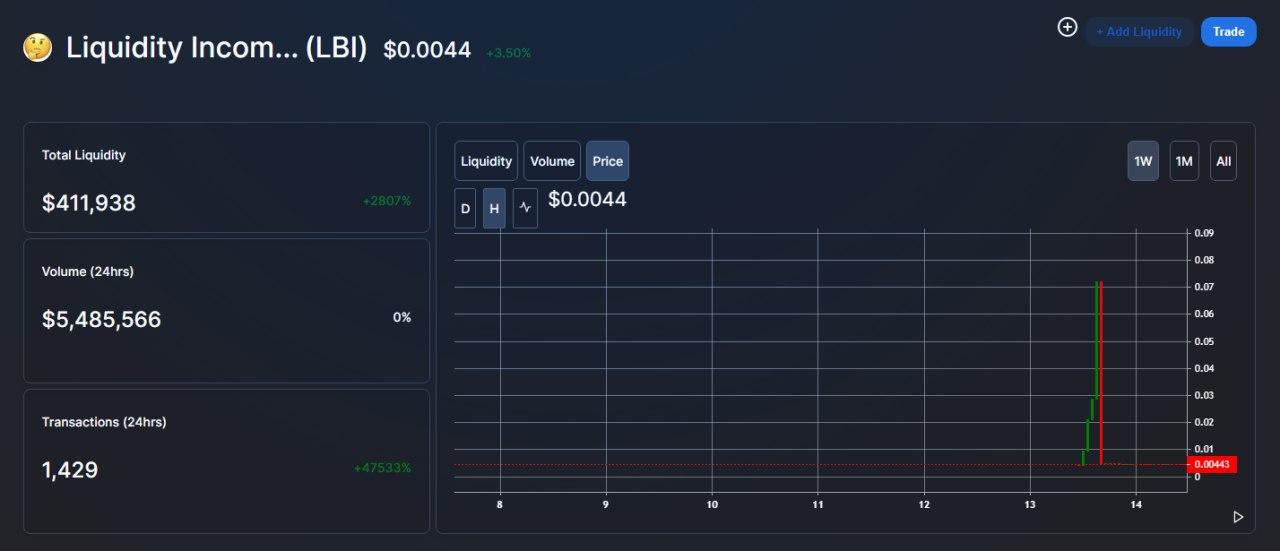Set chart range to 1M
This screenshot has height=551, width=1280.
1184,161
